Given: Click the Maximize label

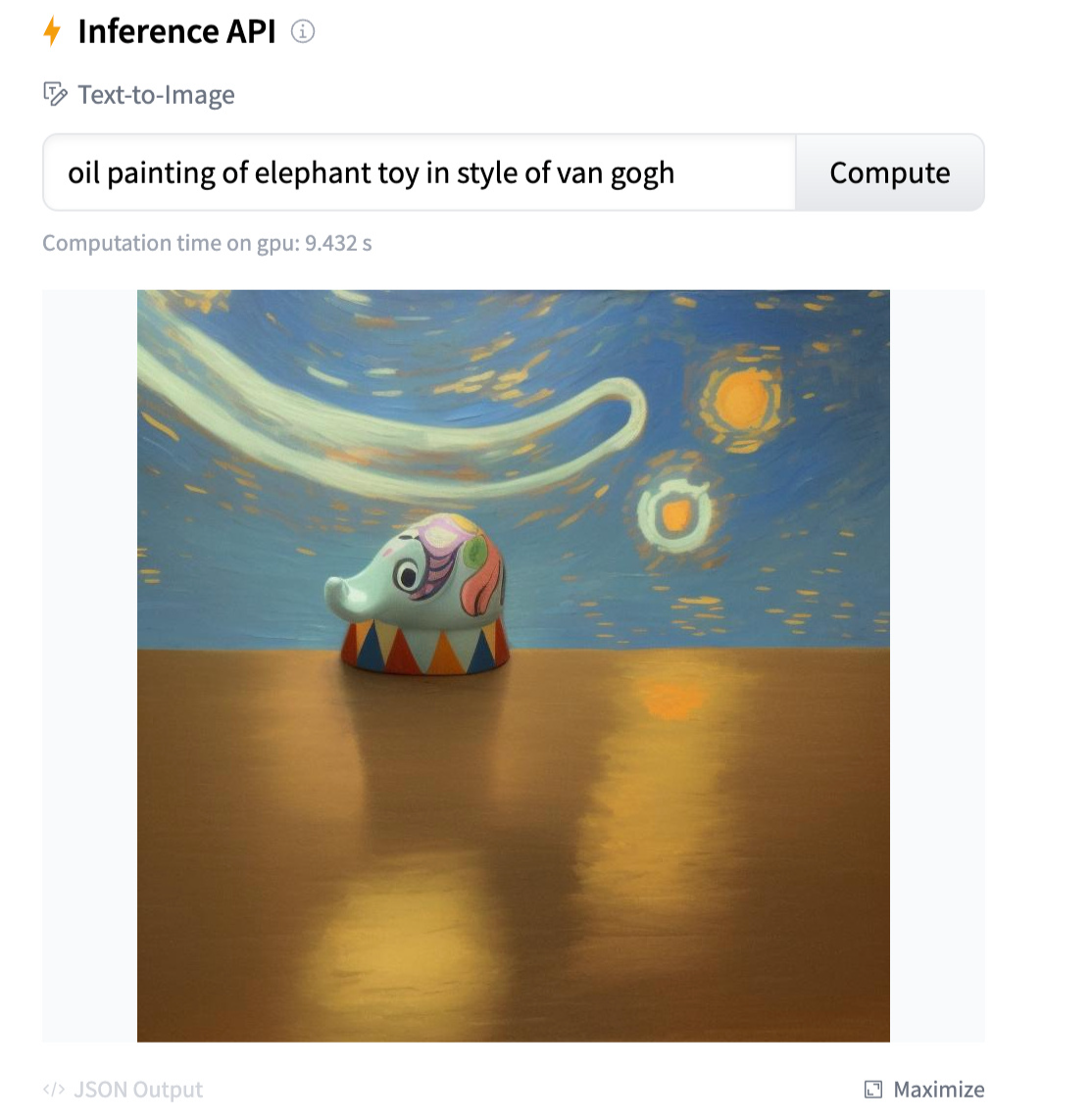Looking at the screenshot, I should (x=939, y=1089).
